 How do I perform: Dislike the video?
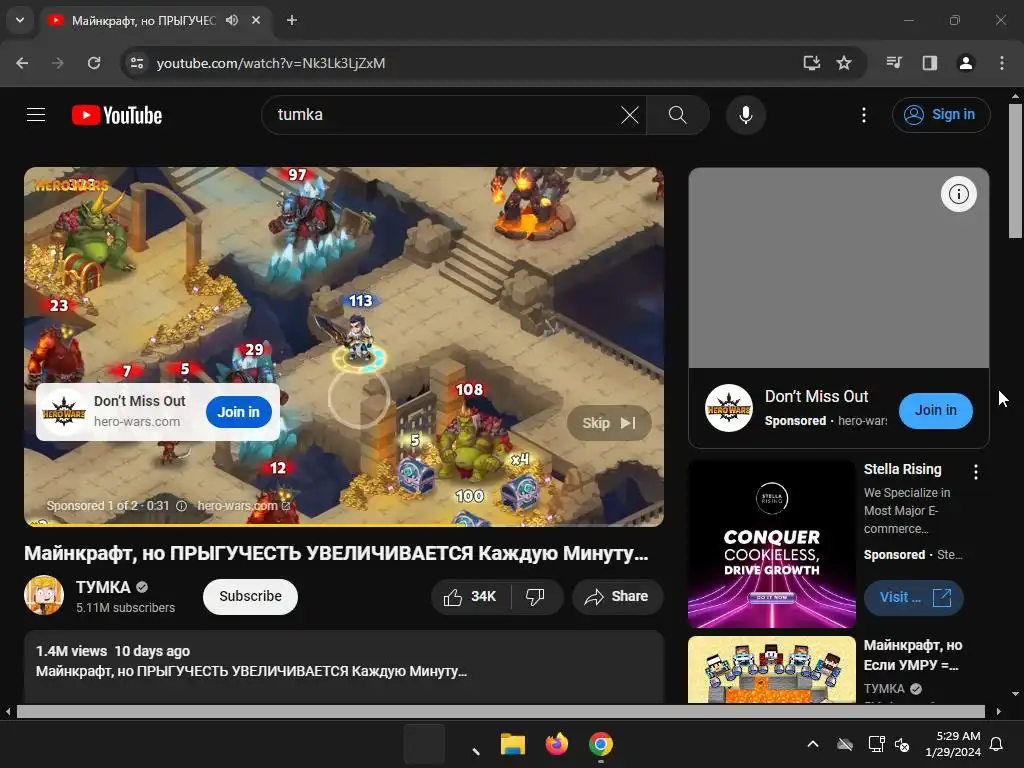click(x=536, y=596)
